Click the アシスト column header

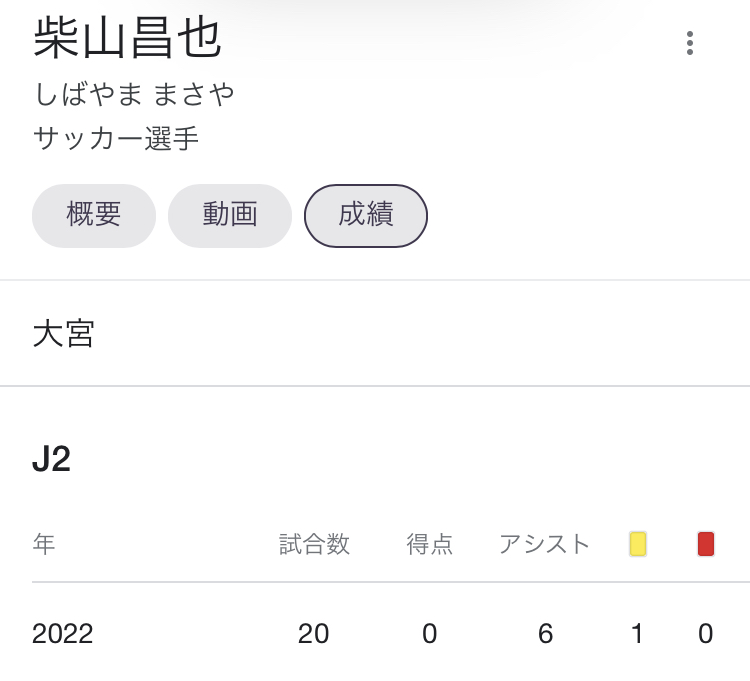[x=545, y=544]
